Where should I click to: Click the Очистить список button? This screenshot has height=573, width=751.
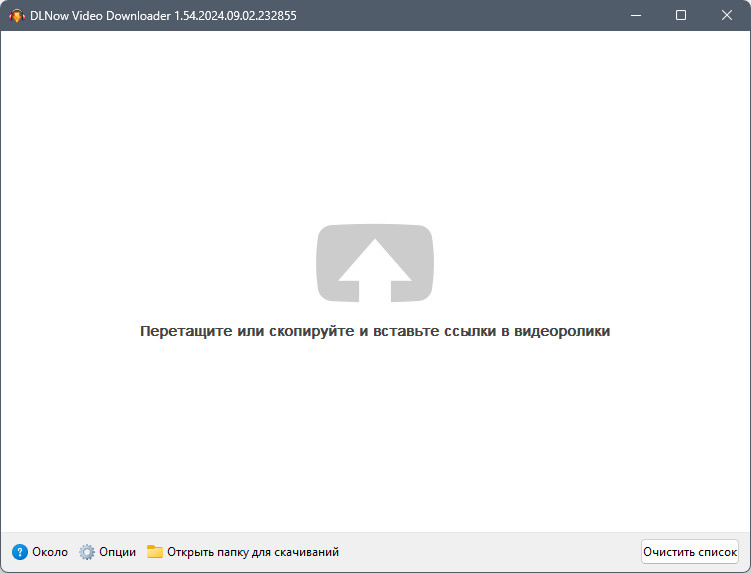coord(690,552)
